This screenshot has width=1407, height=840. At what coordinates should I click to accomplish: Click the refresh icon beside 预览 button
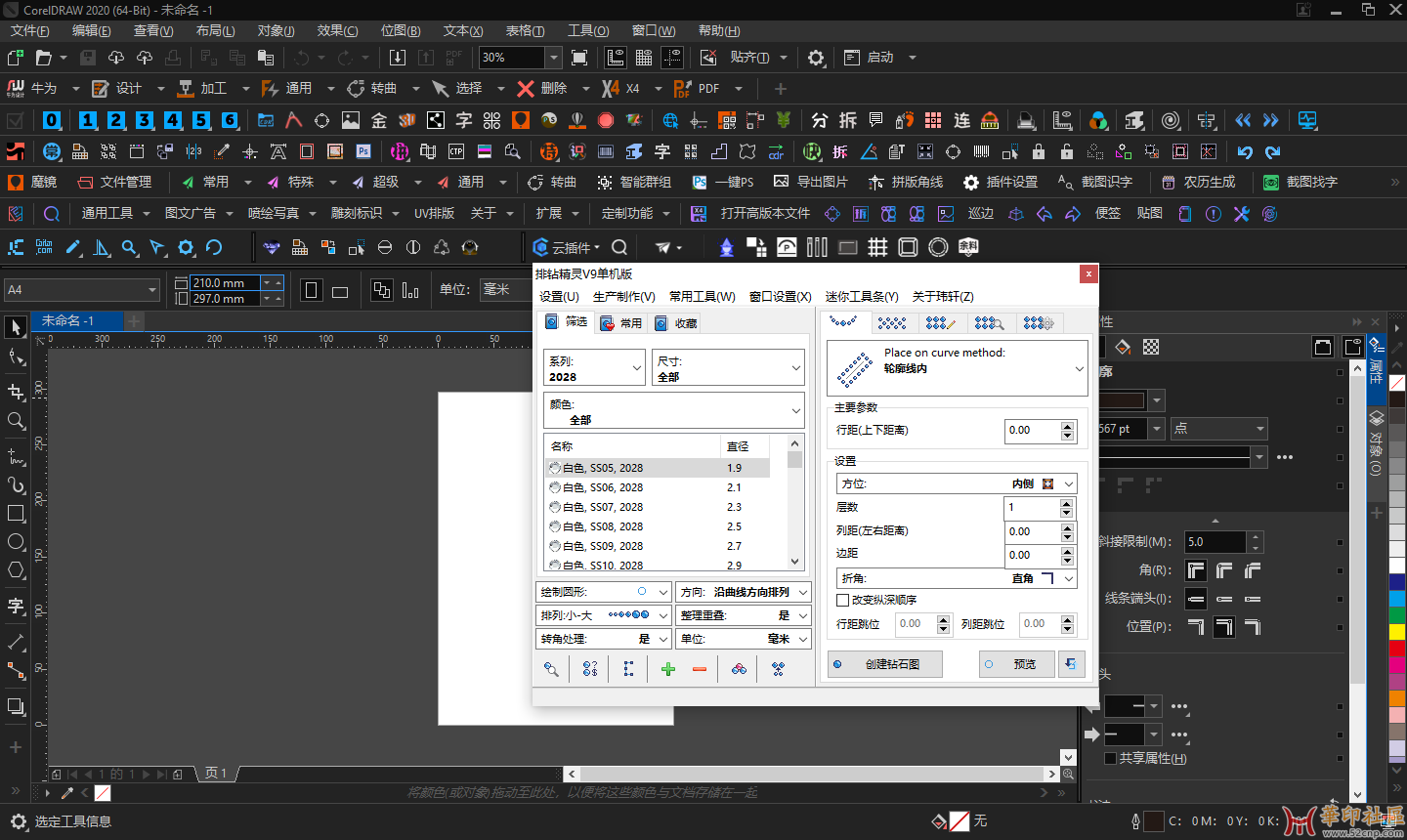(x=1072, y=664)
